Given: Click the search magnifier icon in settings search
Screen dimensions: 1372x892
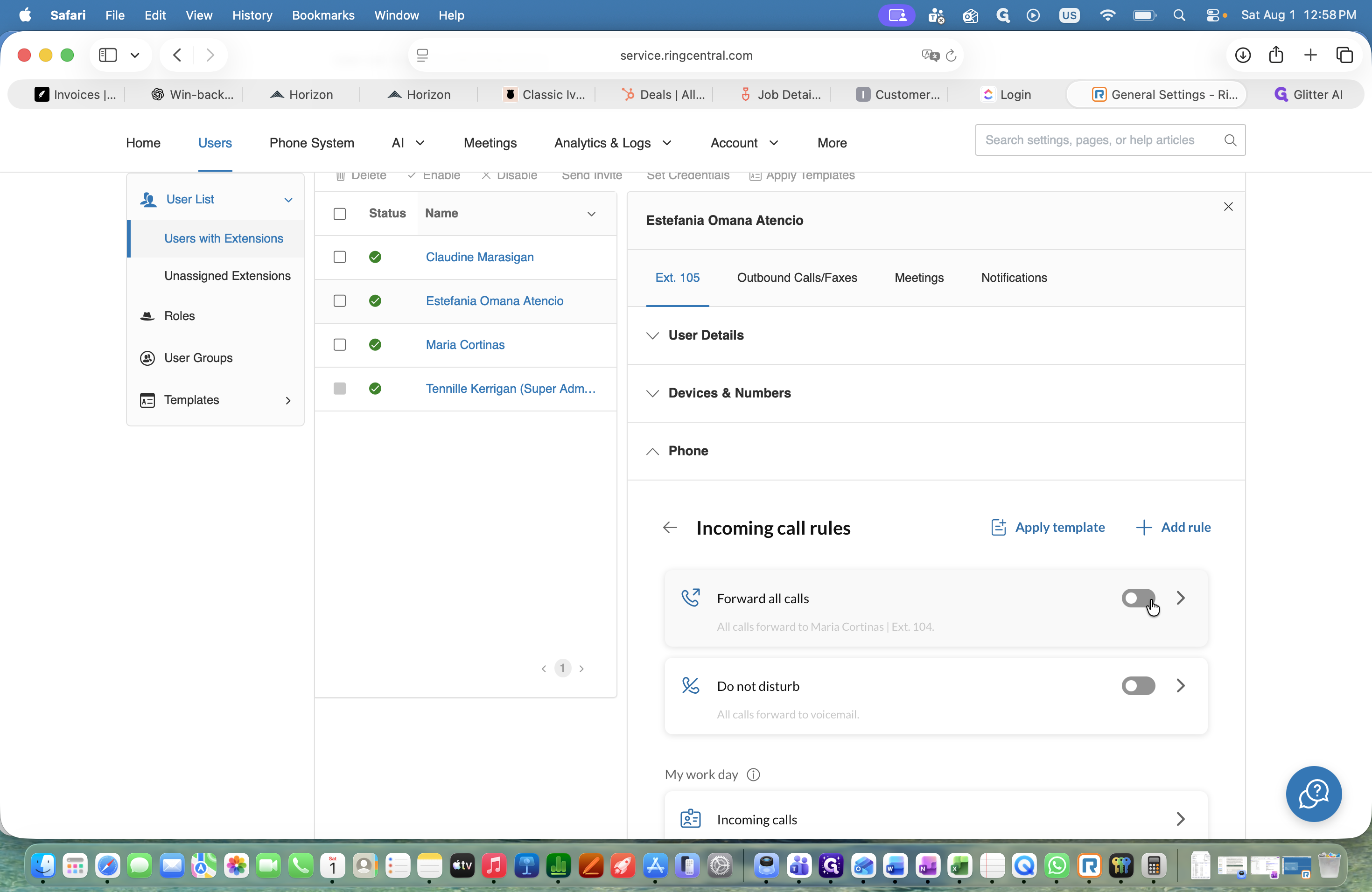Looking at the screenshot, I should tap(1230, 140).
